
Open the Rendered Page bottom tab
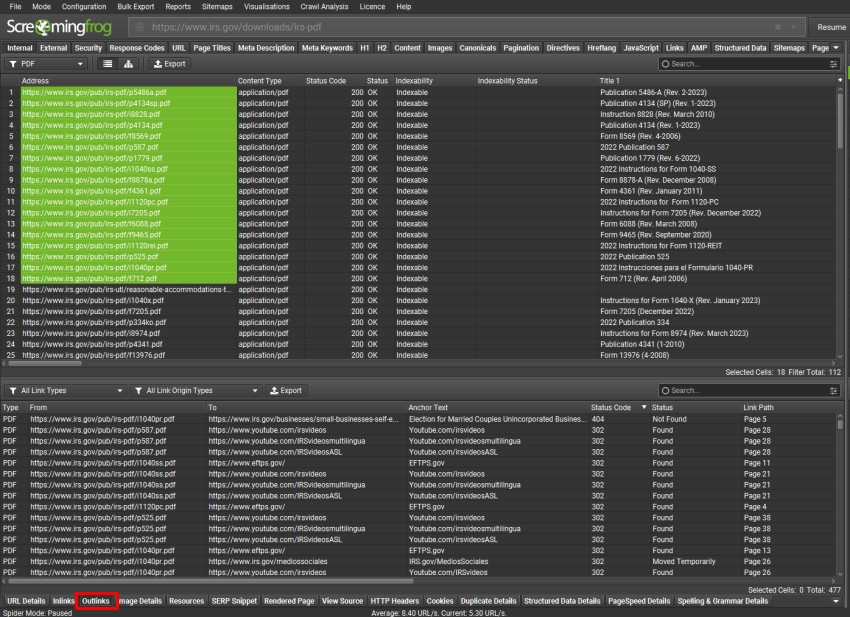click(x=289, y=601)
